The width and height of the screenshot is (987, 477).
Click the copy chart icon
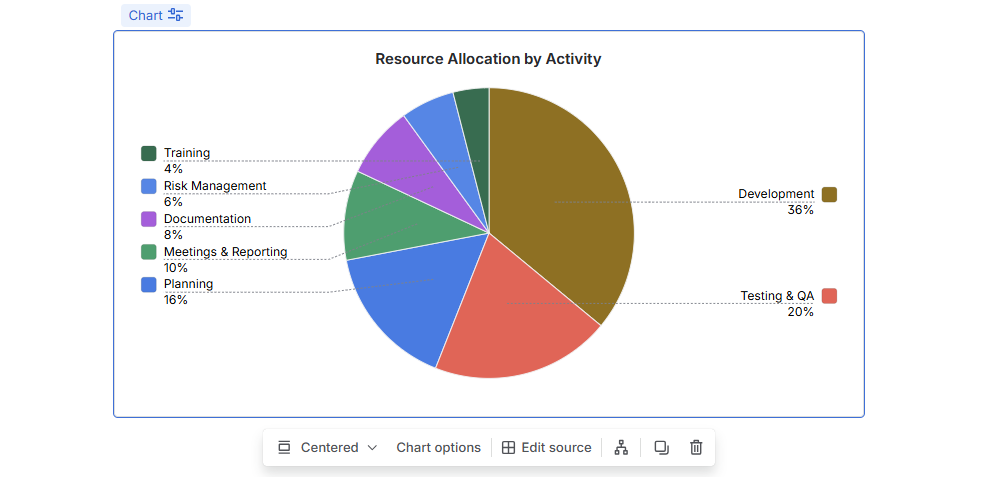click(x=661, y=448)
